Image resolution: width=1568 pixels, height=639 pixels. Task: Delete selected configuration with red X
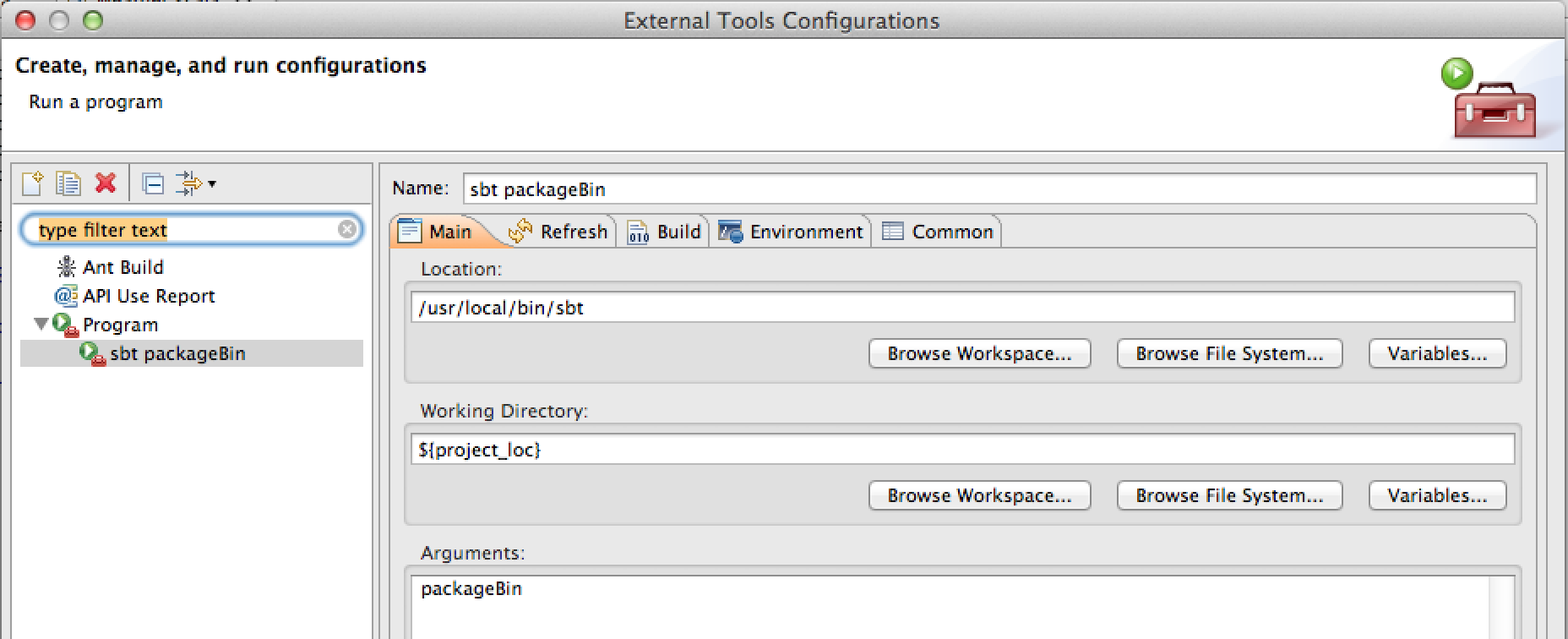(x=106, y=183)
